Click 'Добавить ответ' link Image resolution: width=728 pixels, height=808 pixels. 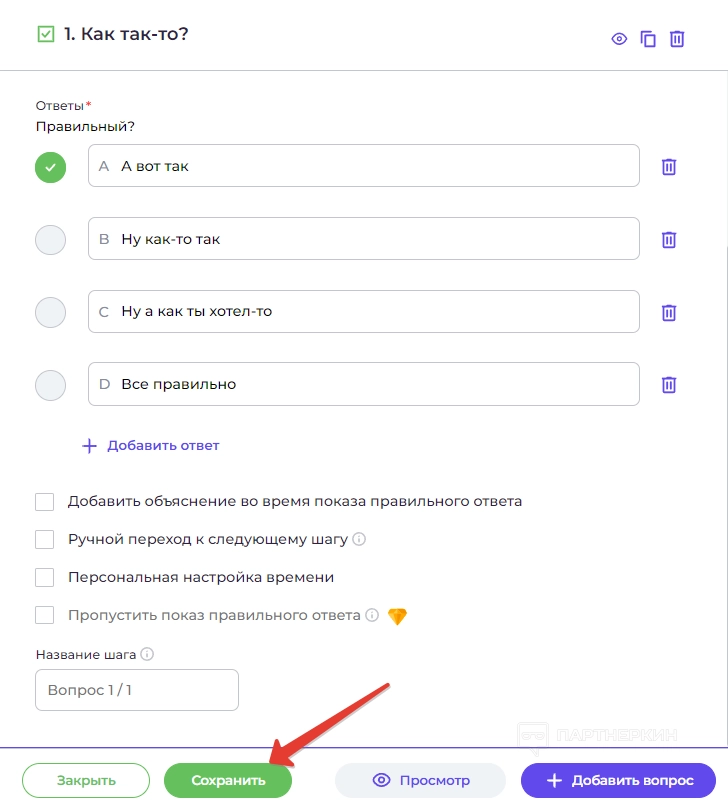(x=151, y=446)
